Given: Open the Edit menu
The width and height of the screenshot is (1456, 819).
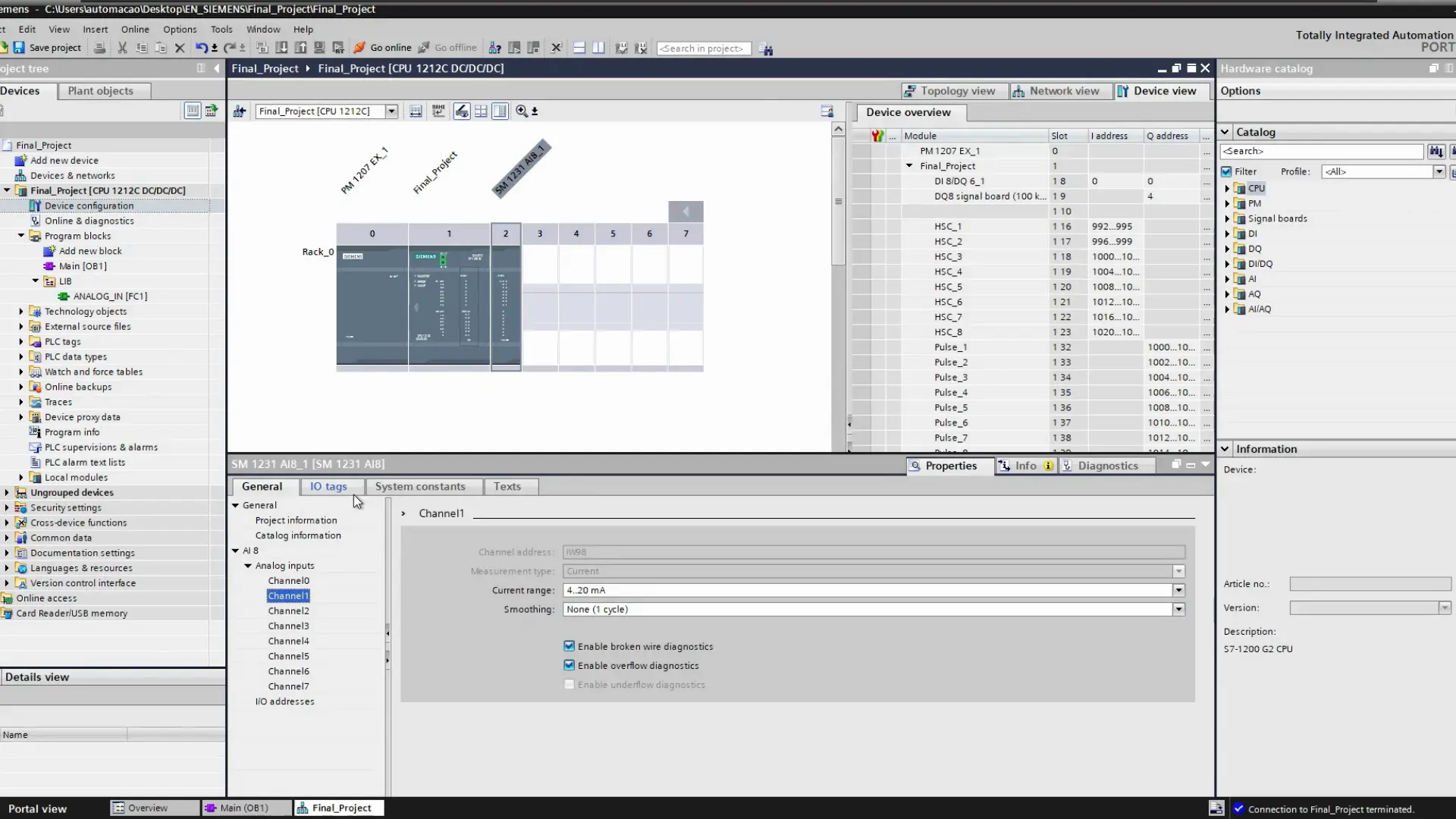Looking at the screenshot, I should (27, 29).
